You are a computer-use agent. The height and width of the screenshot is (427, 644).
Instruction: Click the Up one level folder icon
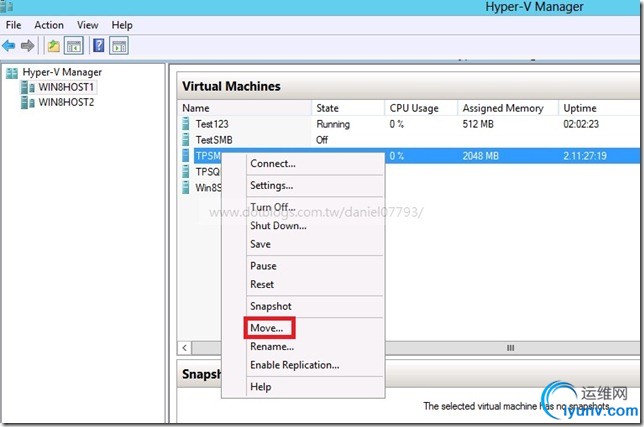click(53, 46)
